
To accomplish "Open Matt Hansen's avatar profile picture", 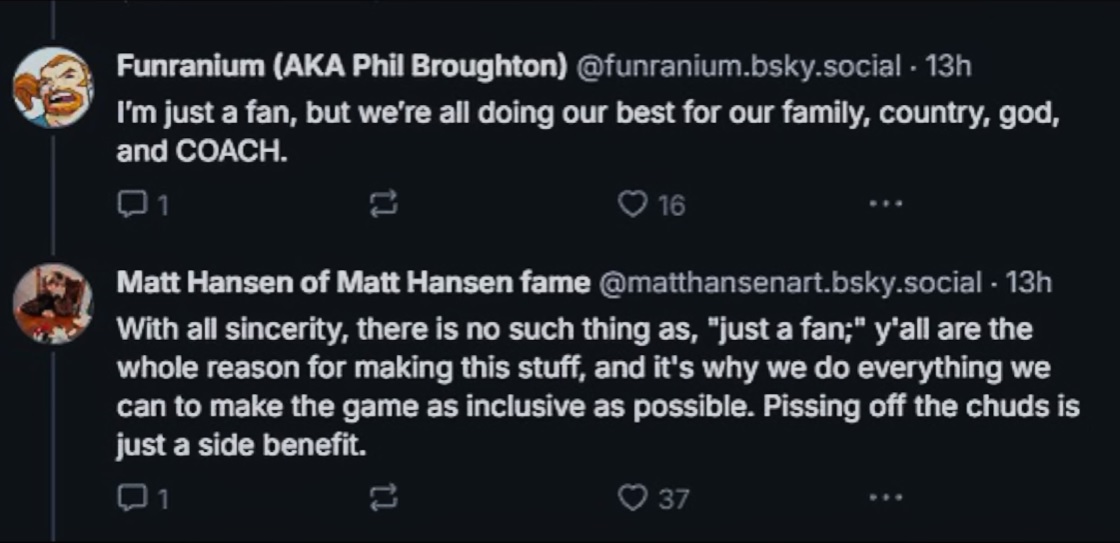I will [x=52, y=303].
